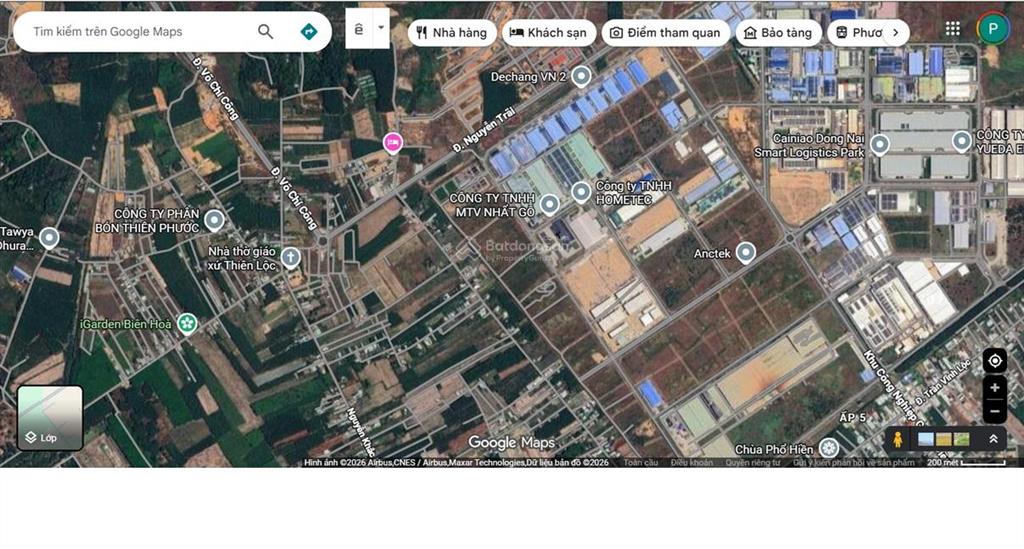Expand the imagery strip double-chevron
This screenshot has width=1024, height=549.
(993, 439)
